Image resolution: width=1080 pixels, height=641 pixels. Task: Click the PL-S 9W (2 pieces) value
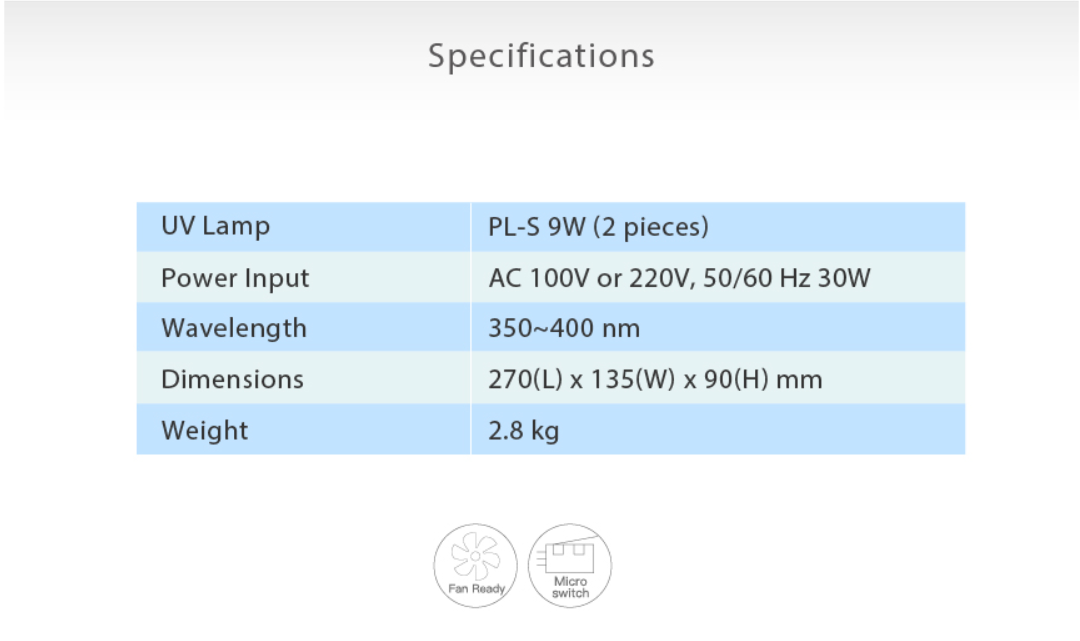(x=598, y=227)
